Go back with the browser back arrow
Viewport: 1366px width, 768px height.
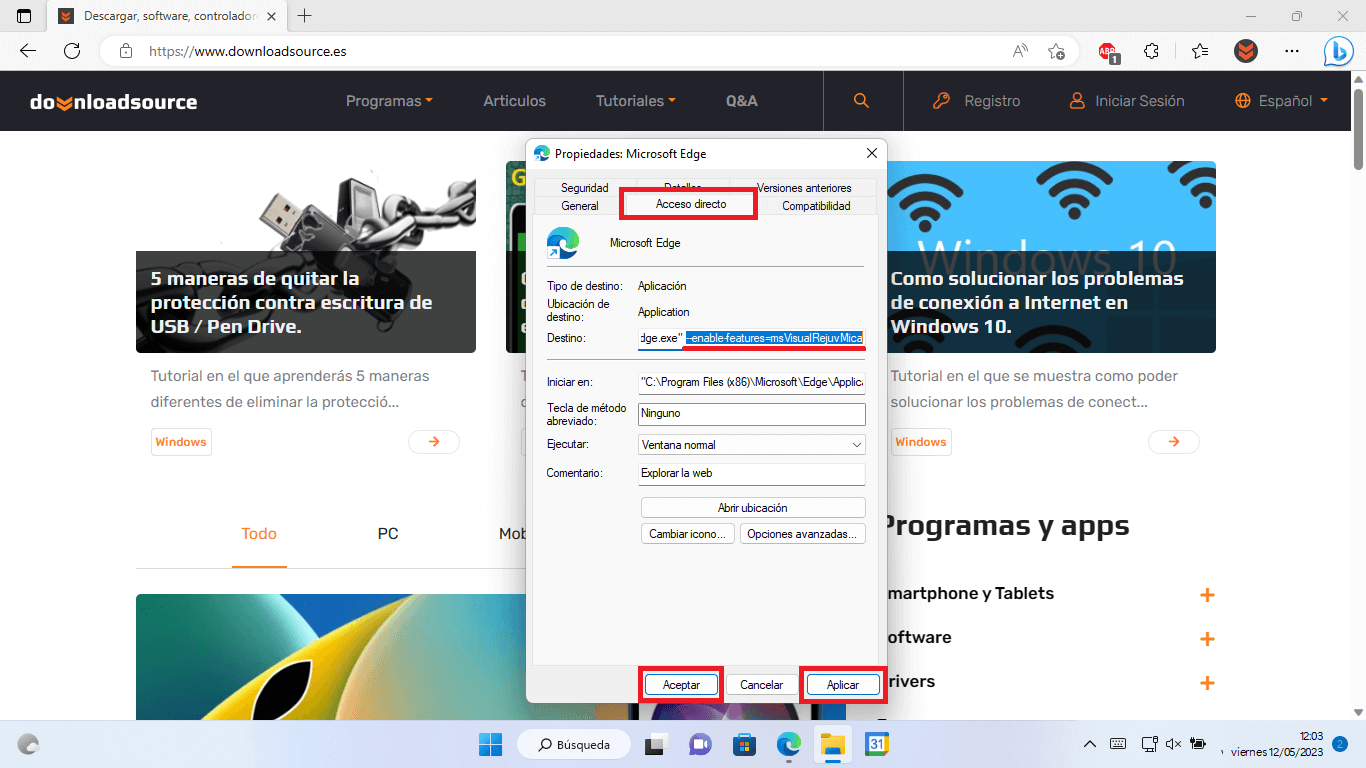28,51
